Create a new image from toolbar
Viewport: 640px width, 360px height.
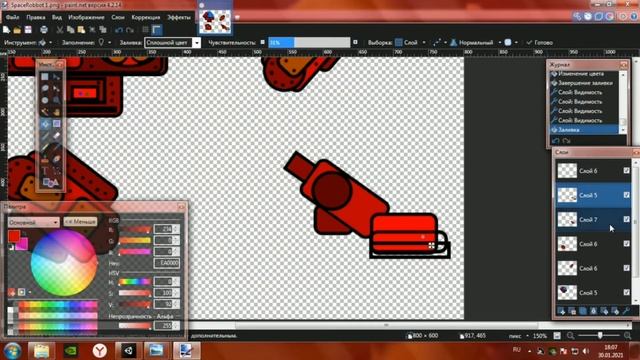pyautogui.click(x=6, y=30)
